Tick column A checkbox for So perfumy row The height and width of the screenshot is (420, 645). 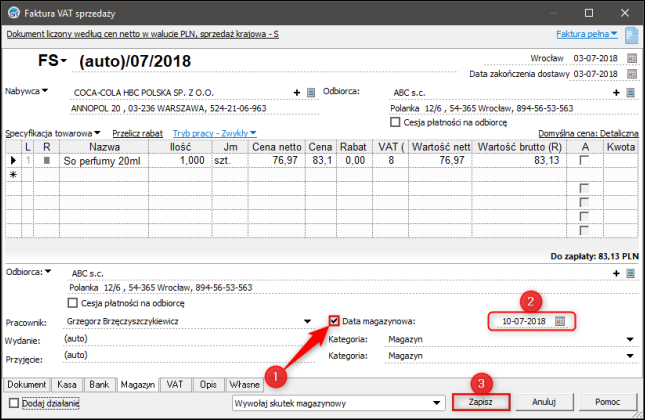coord(584,160)
